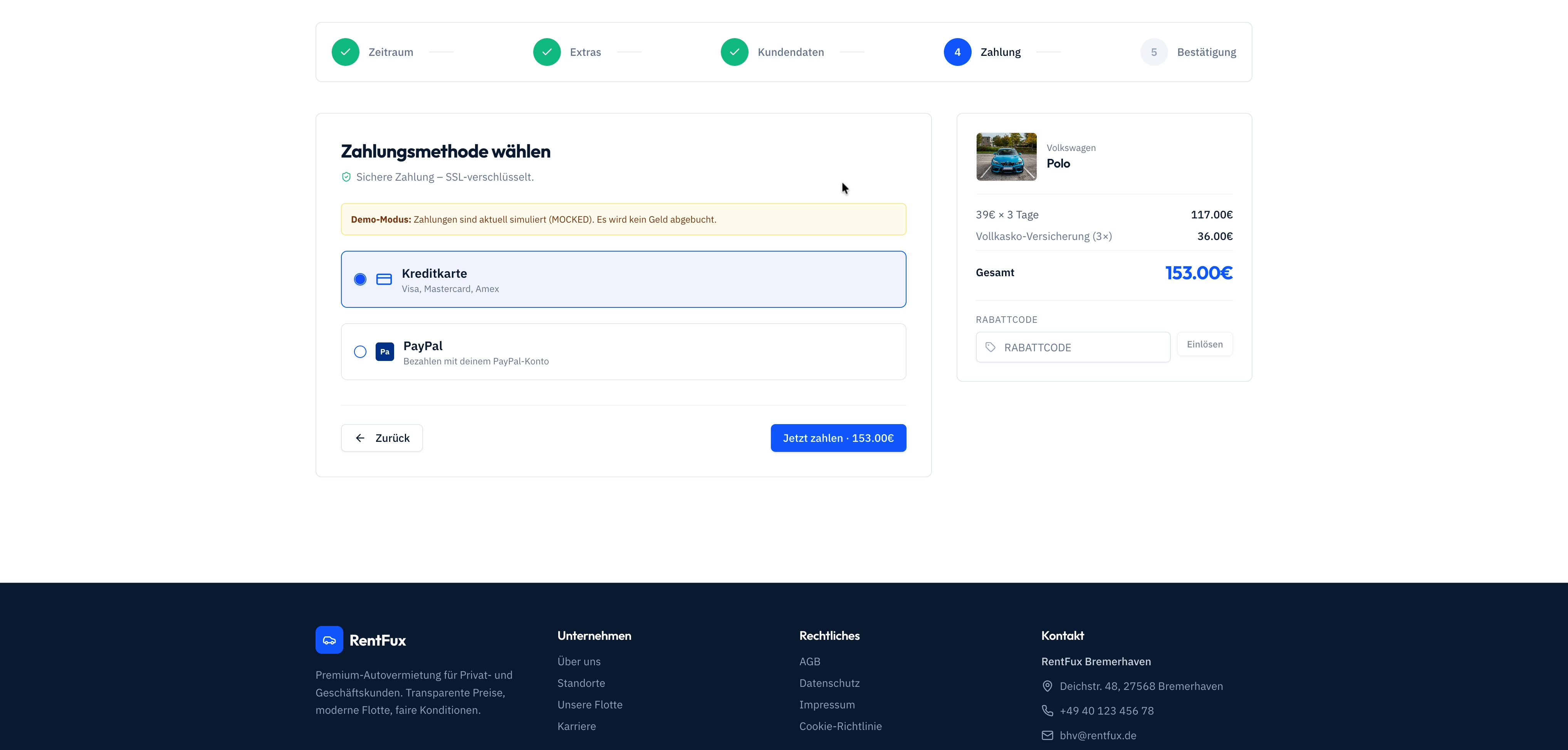
Task: Click the Polo model name
Action: pos(1058,163)
